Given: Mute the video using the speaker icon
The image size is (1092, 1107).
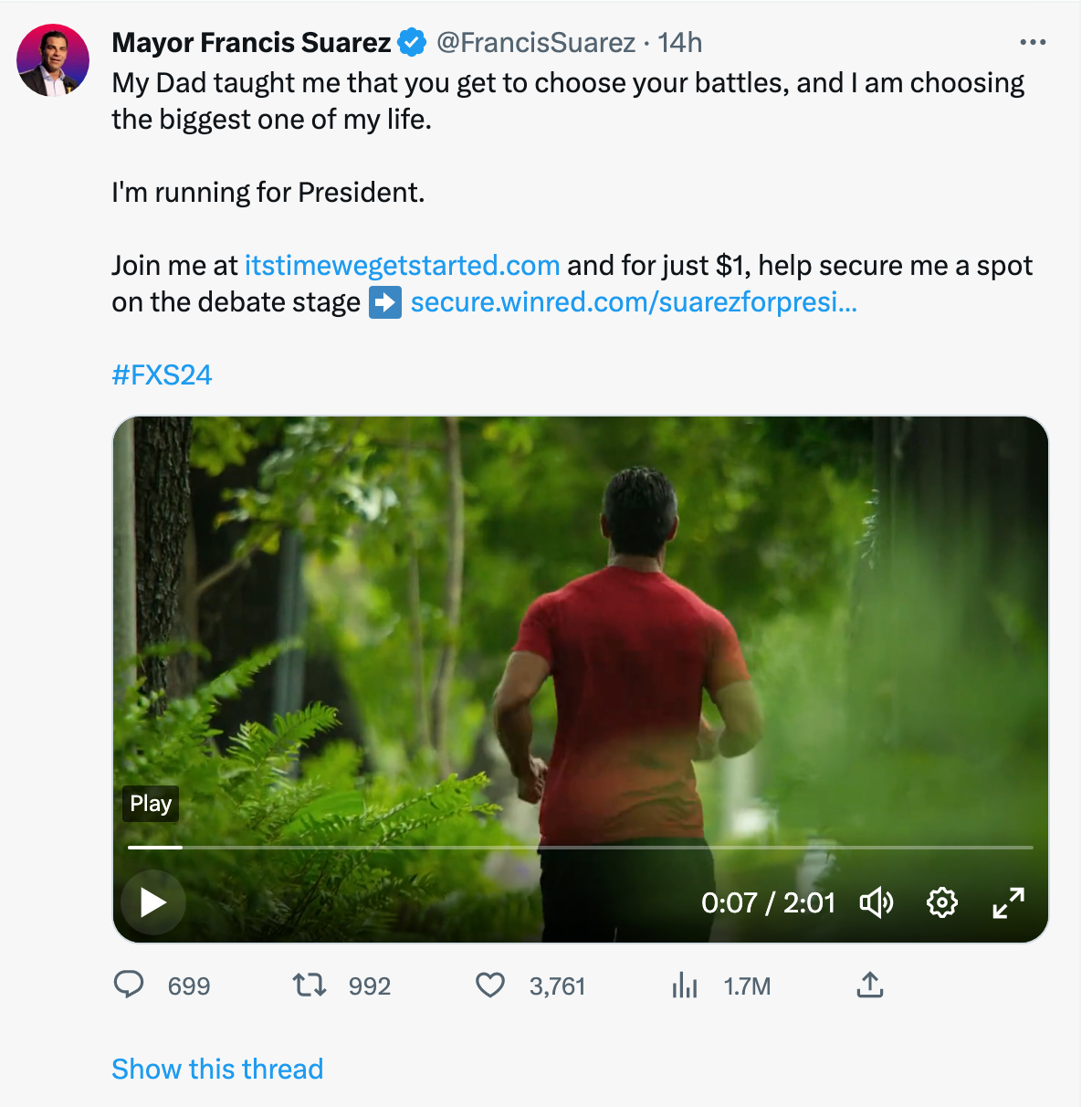Looking at the screenshot, I should pyautogui.click(x=877, y=902).
